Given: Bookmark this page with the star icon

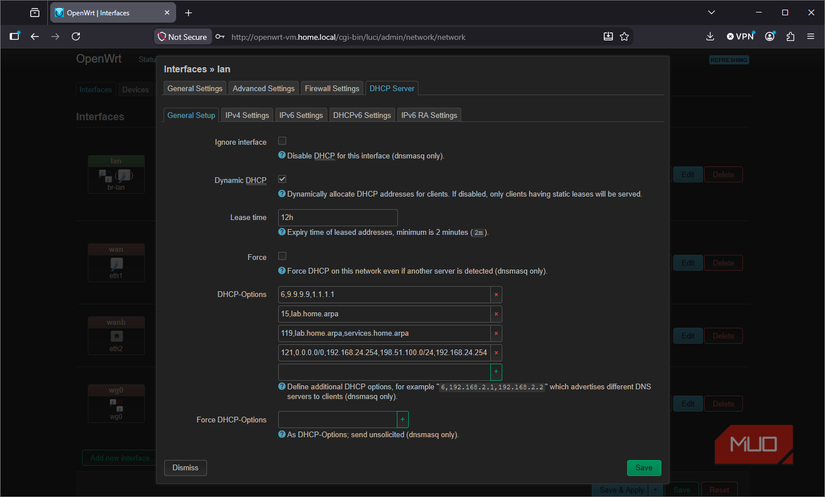Looking at the screenshot, I should pos(624,37).
